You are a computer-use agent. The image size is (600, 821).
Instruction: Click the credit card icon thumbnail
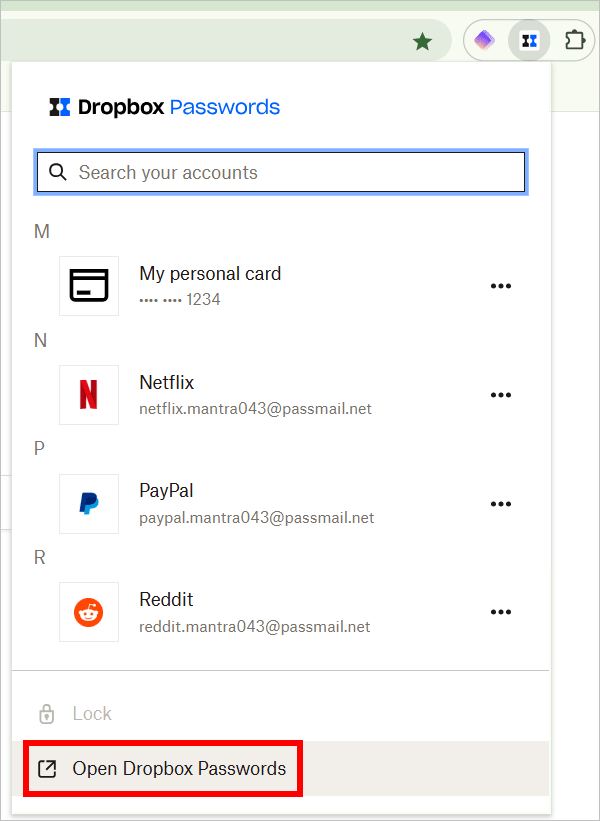click(89, 286)
